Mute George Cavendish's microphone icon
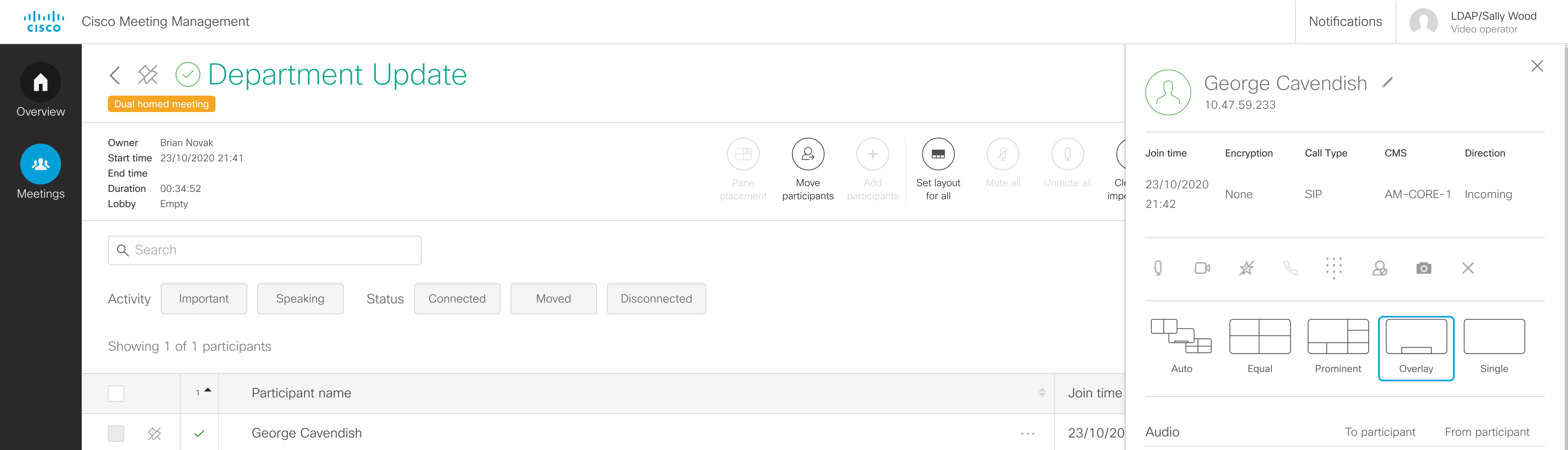This screenshot has width=1568, height=450. pos(1158,268)
